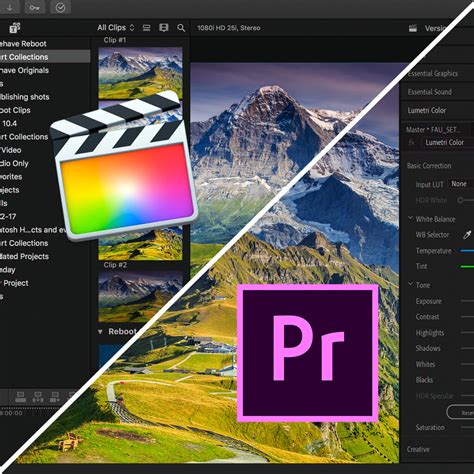The width and height of the screenshot is (474, 474).
Task: Open the Lumetri Color effect dropdown beside fx
Action: (447, 143)
